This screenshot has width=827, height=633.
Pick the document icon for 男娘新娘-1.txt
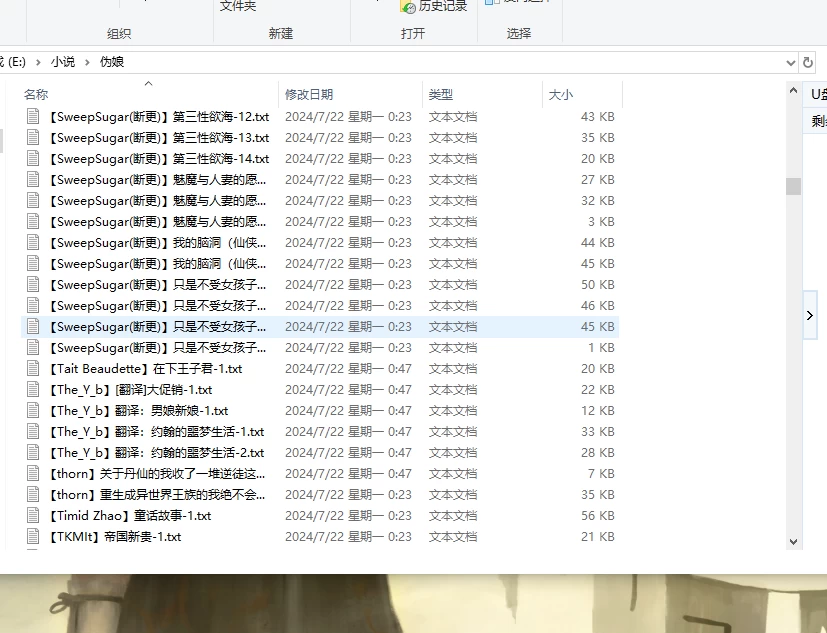[x=33, y=410]
